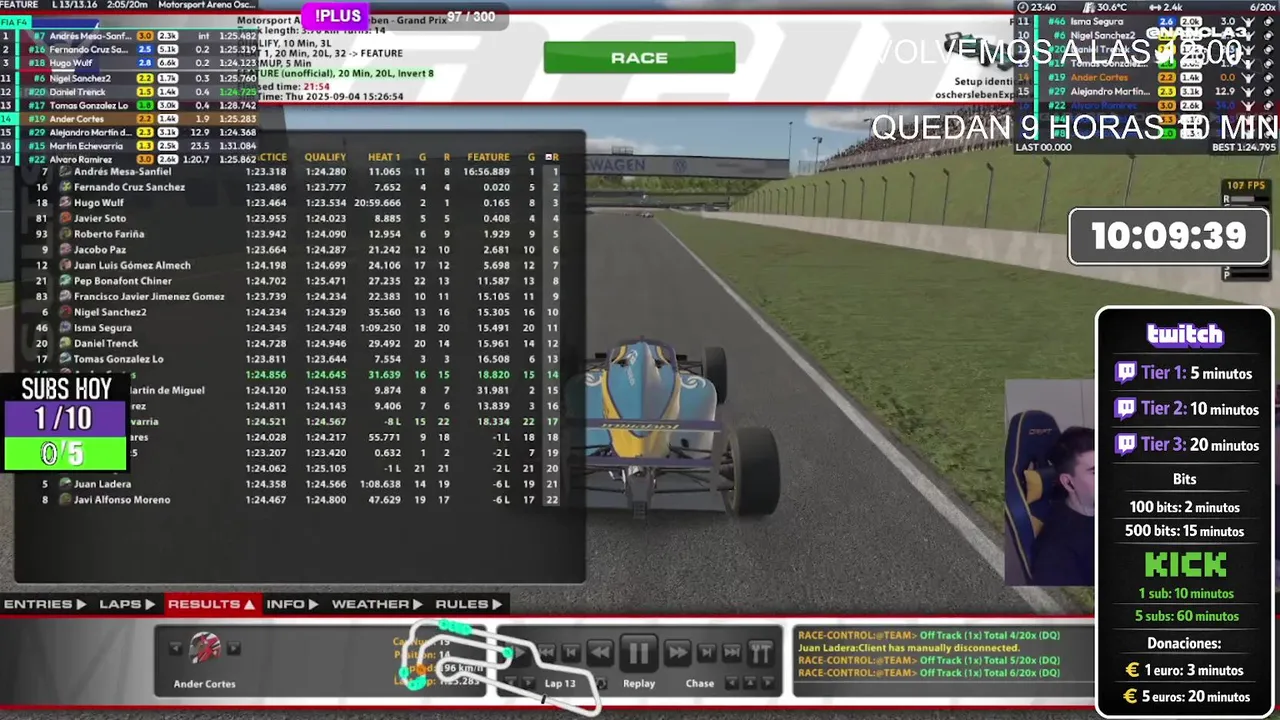Click the QUALIFY column header
Viewport: 1280px width, 720px height.
[x=325, y=157]
